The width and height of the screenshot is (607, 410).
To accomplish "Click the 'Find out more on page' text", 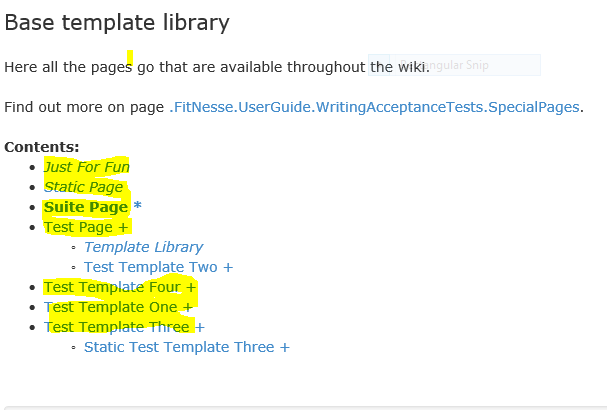I will 84,106.
